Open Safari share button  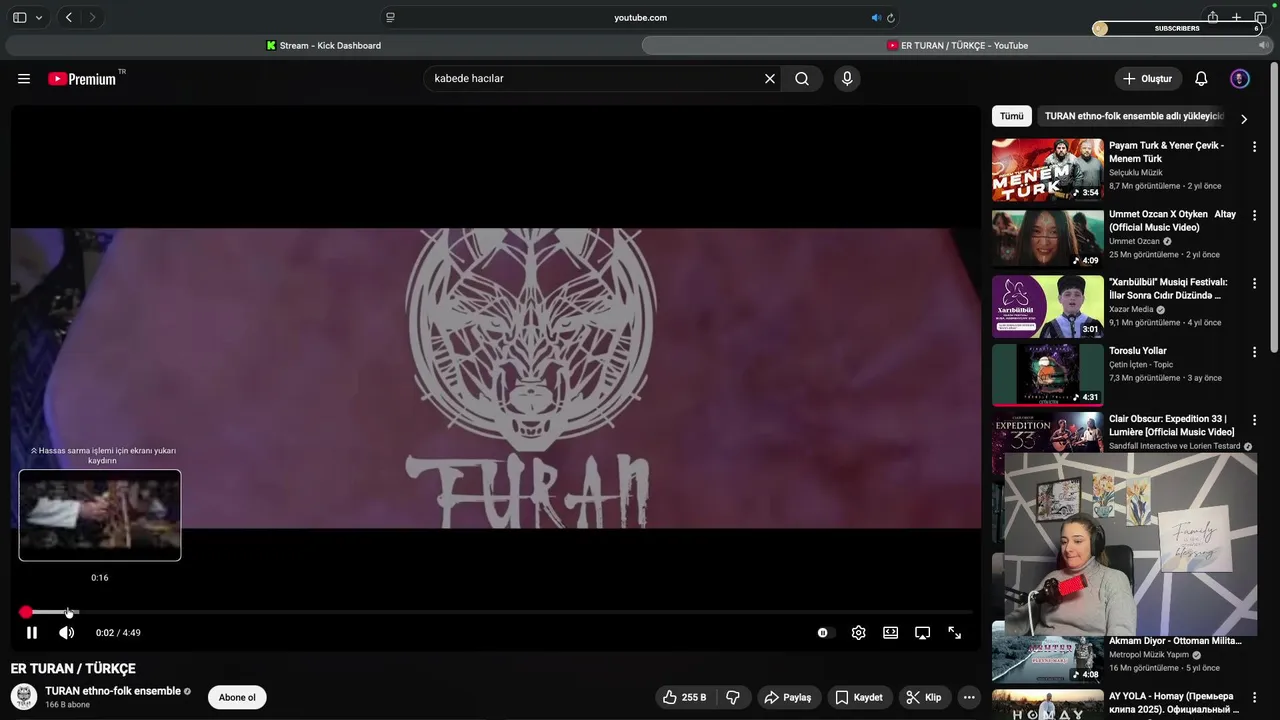(x=1212, y=17)
